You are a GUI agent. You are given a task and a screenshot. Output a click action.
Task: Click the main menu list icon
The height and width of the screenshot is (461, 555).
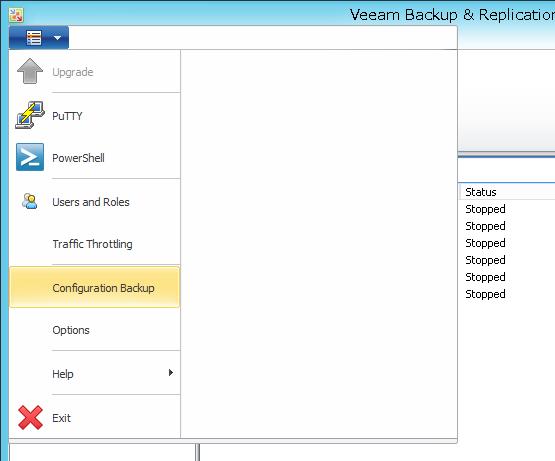pos(34,38)
